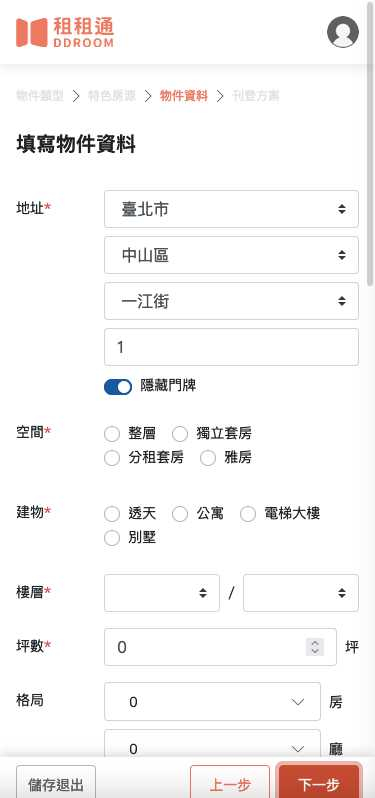Click the 上一步 button
The width and height of the screenshot is (375, 798).
coord(230,784)
